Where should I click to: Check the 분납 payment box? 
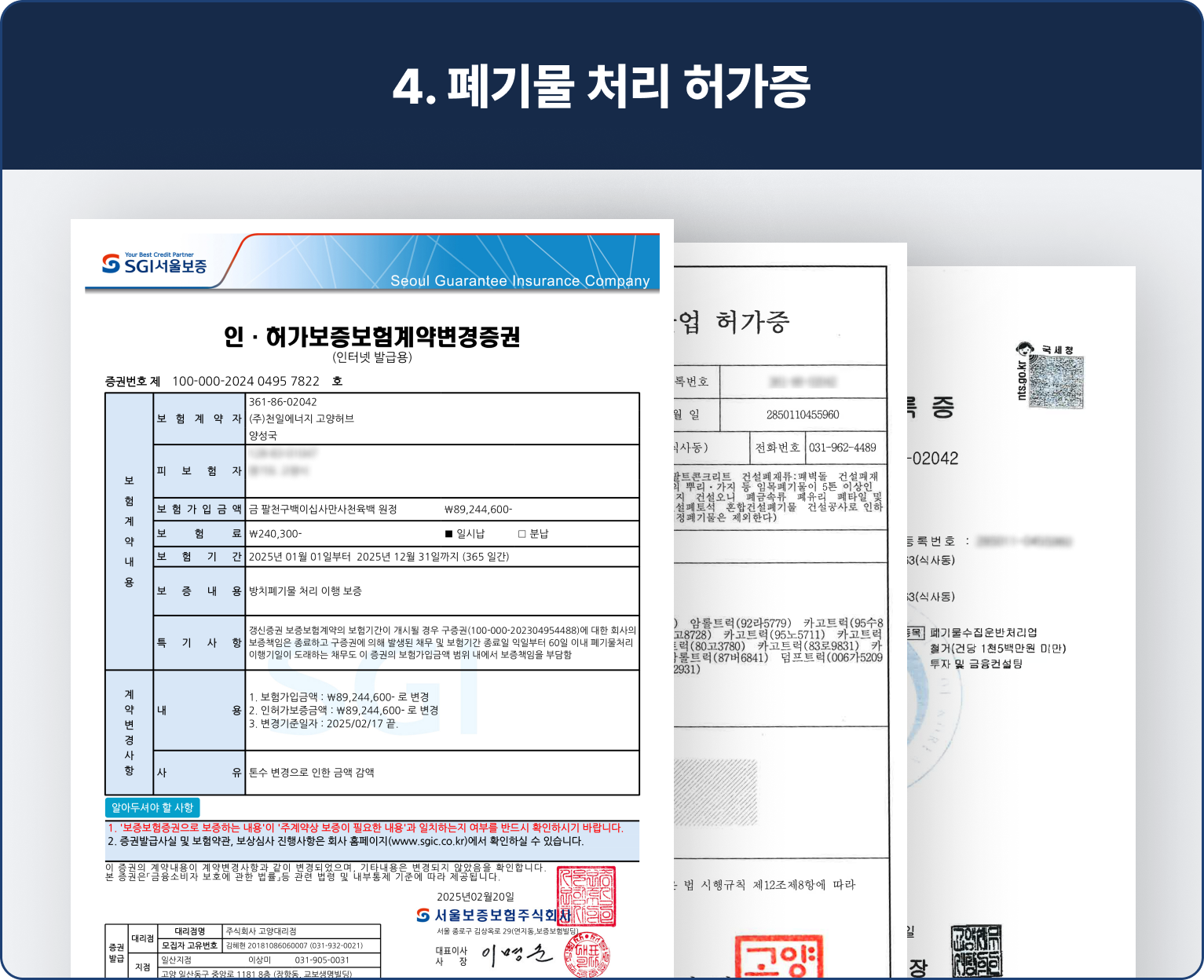521,534
